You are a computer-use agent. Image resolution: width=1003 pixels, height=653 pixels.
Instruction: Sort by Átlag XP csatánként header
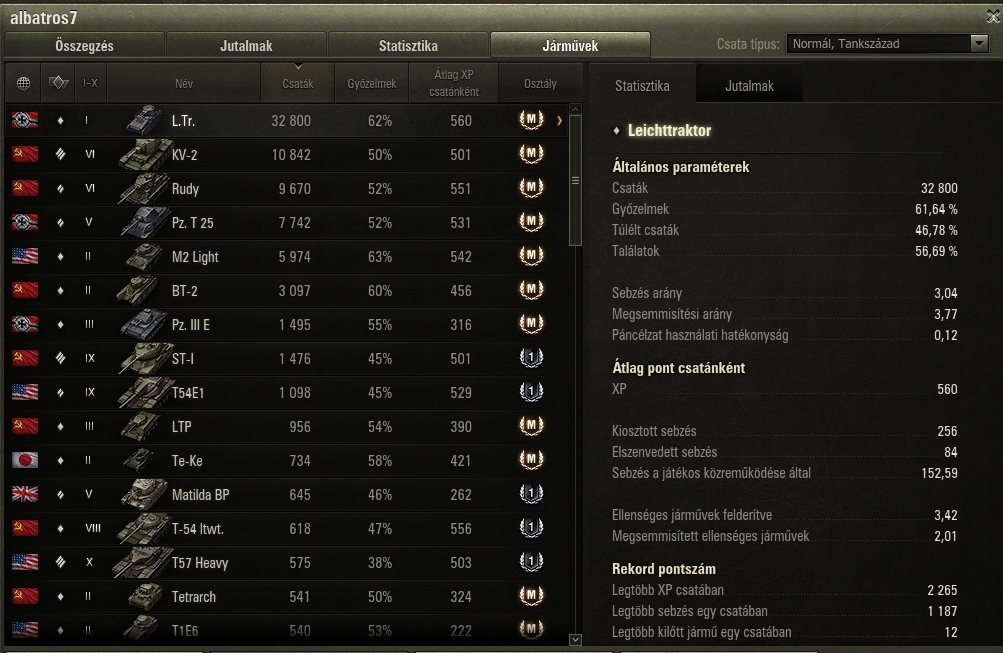pos(454,83)
